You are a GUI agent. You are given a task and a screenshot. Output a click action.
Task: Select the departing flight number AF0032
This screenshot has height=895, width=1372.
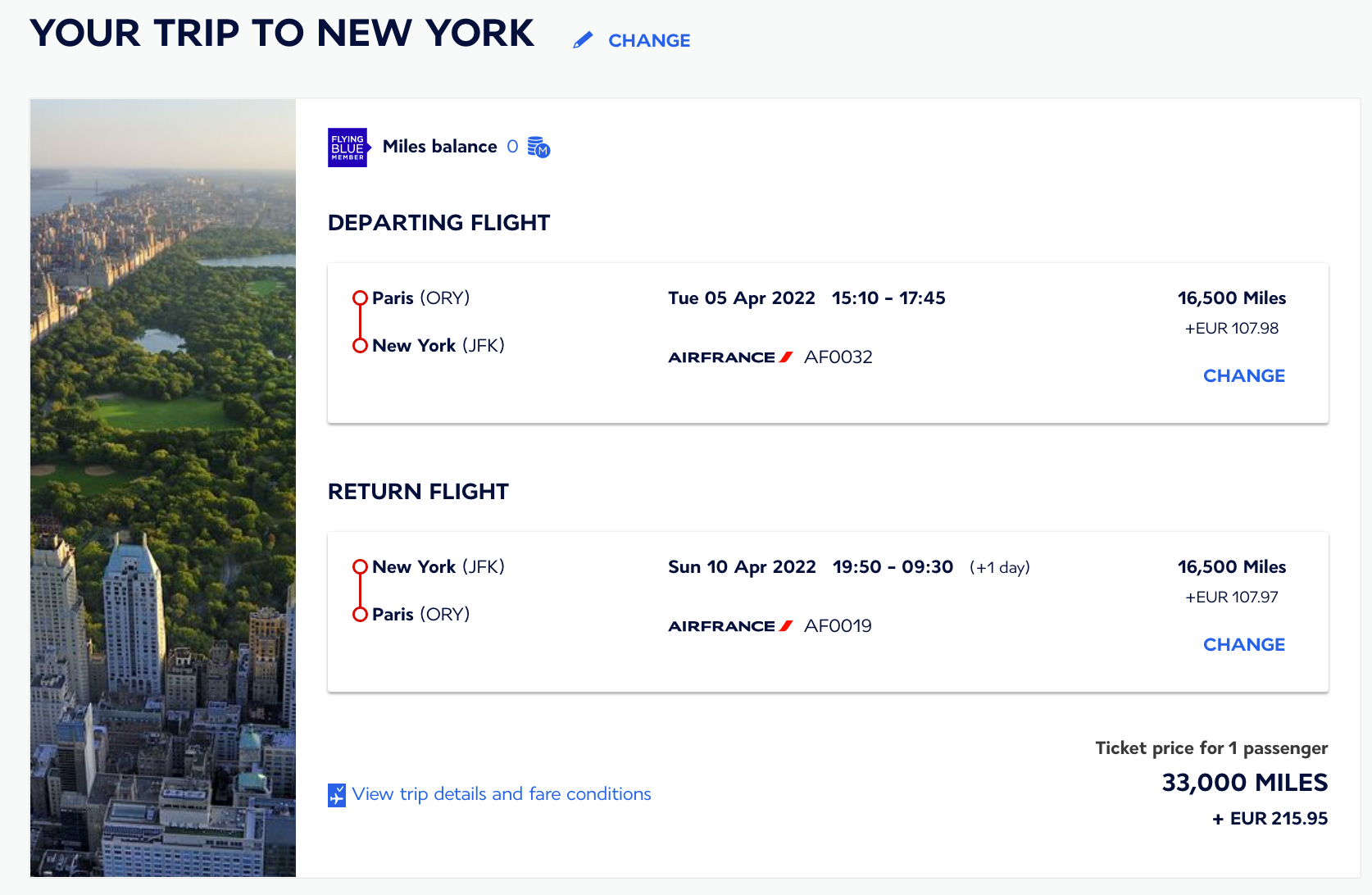[838, 357]
